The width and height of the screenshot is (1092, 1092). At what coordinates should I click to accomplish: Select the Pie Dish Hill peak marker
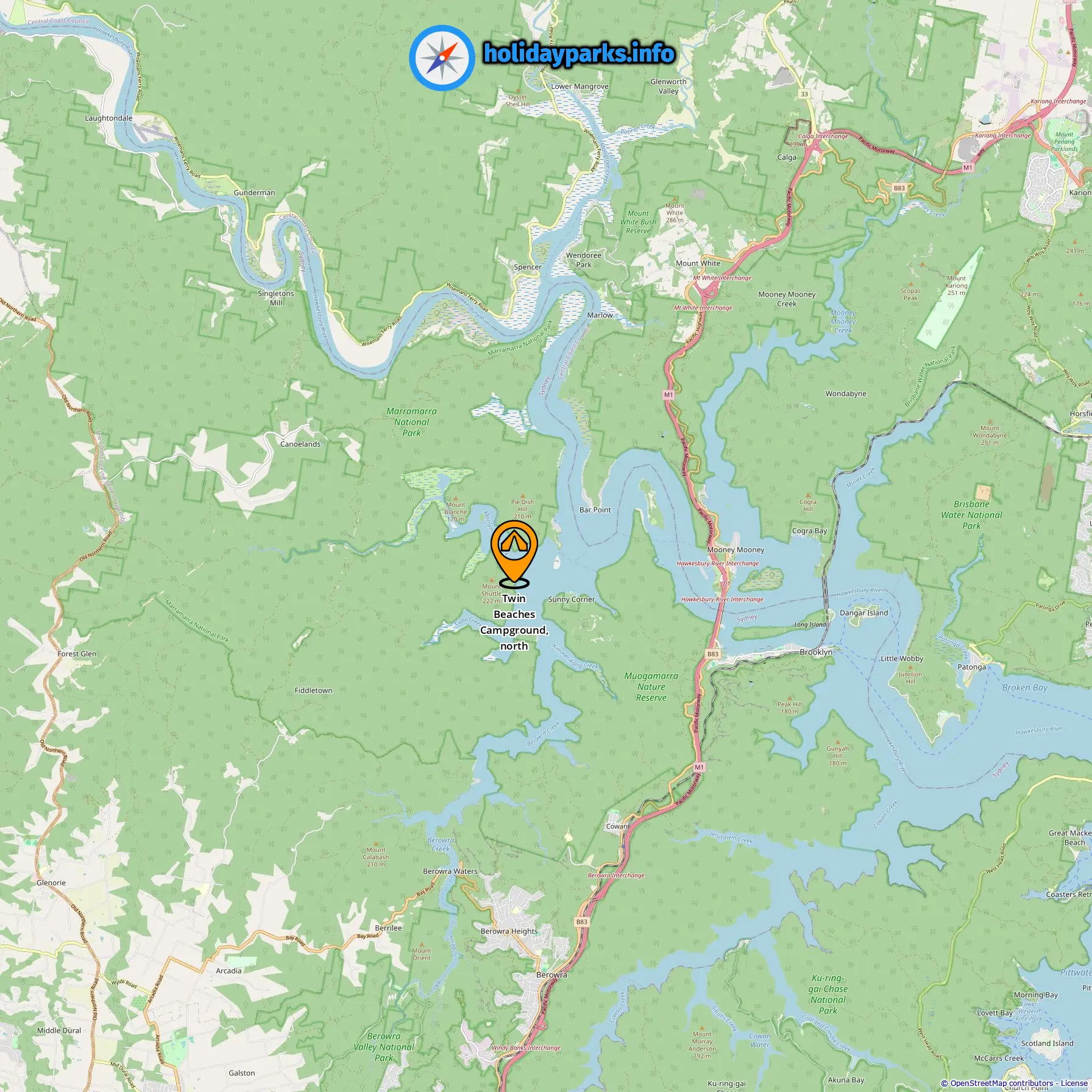(x=522, y=497)
